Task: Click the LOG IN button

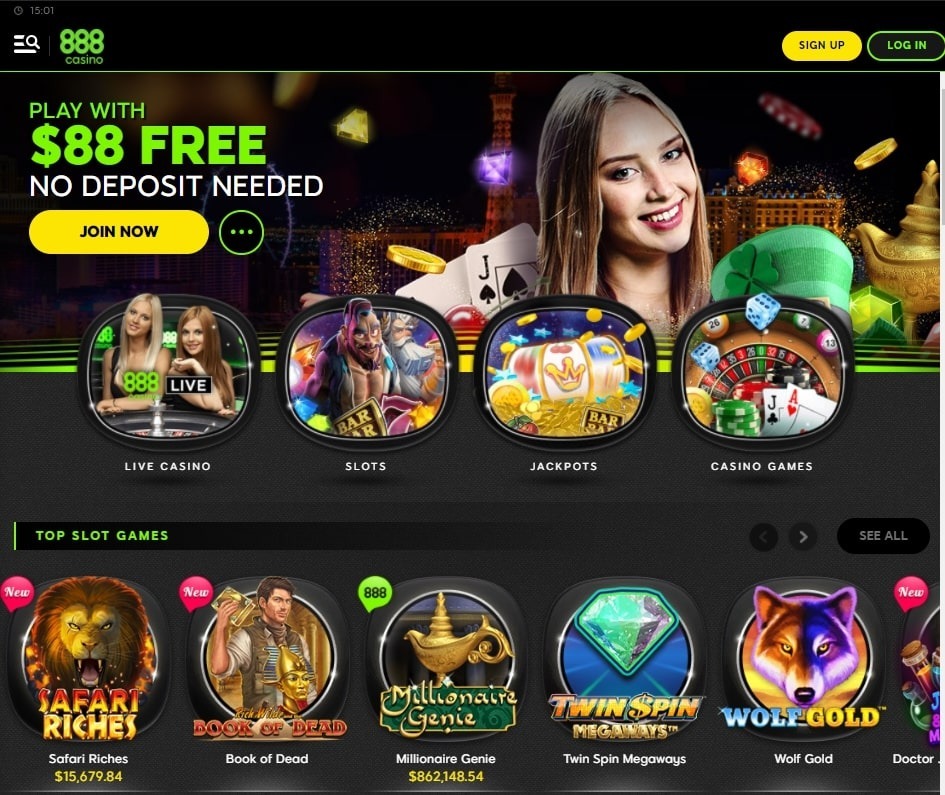Action: point(906,45)
